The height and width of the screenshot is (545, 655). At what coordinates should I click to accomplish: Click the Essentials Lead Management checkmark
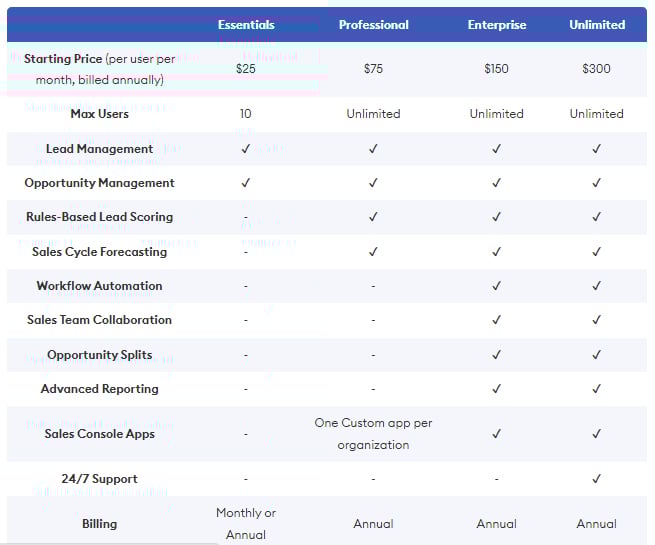(x=246, y=149)
